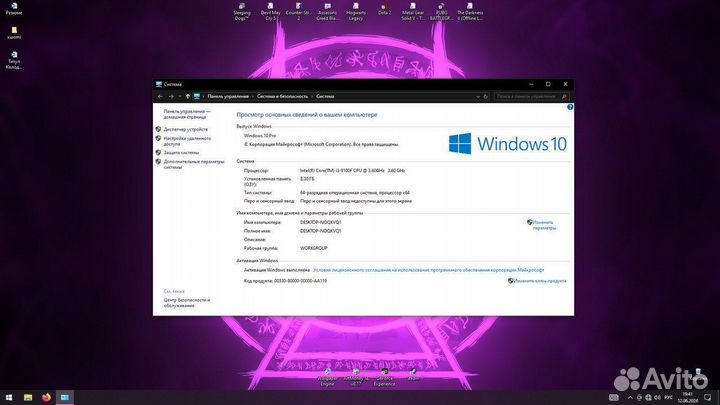Go up one level in Control Panel
The width and height of the screenshot is (720, 405).
pyautogui.click(x=187, y=96)
